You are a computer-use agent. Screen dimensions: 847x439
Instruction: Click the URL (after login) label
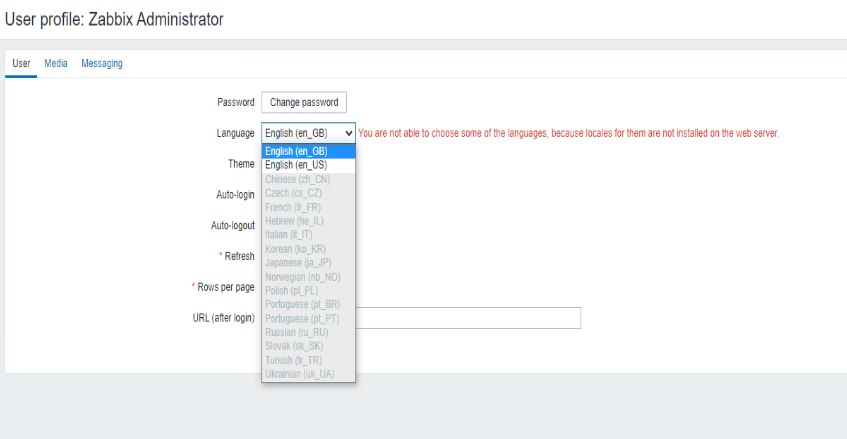pos(224,318)
